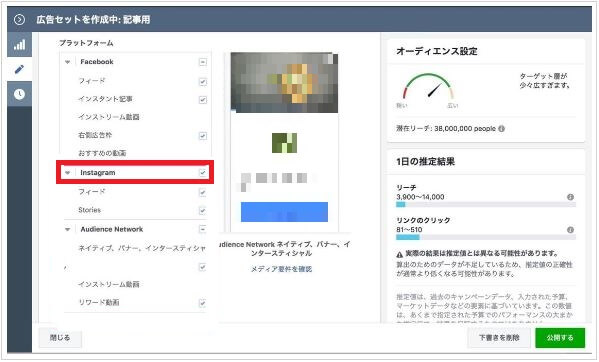599x362 pixels.
Task: Select the インストリーム動画 row under Facebook
Action: 108,117
